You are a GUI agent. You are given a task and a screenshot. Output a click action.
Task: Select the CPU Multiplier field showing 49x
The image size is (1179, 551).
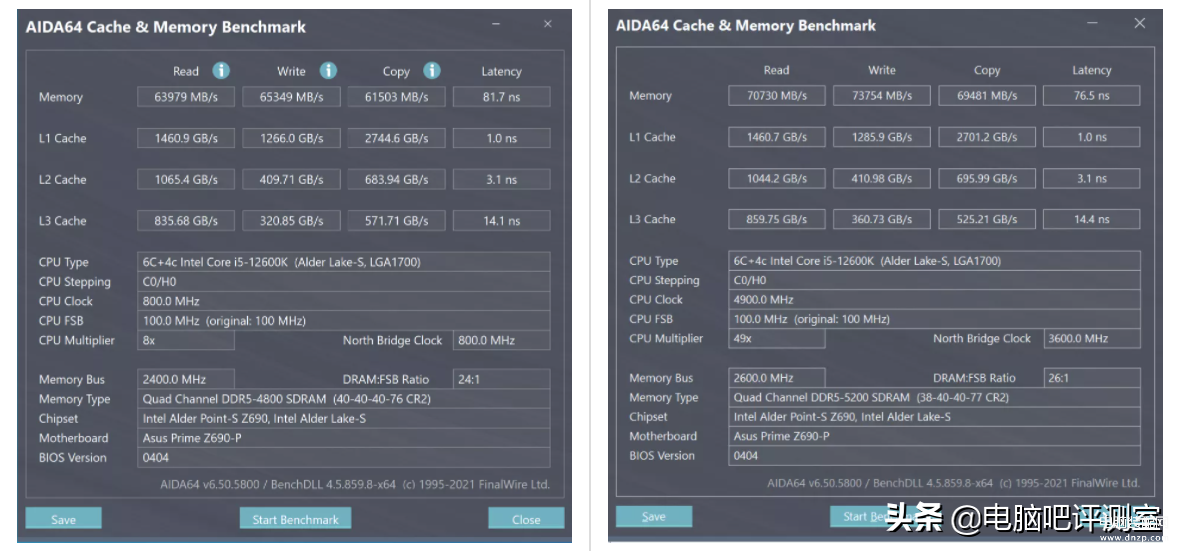[777, 338]
